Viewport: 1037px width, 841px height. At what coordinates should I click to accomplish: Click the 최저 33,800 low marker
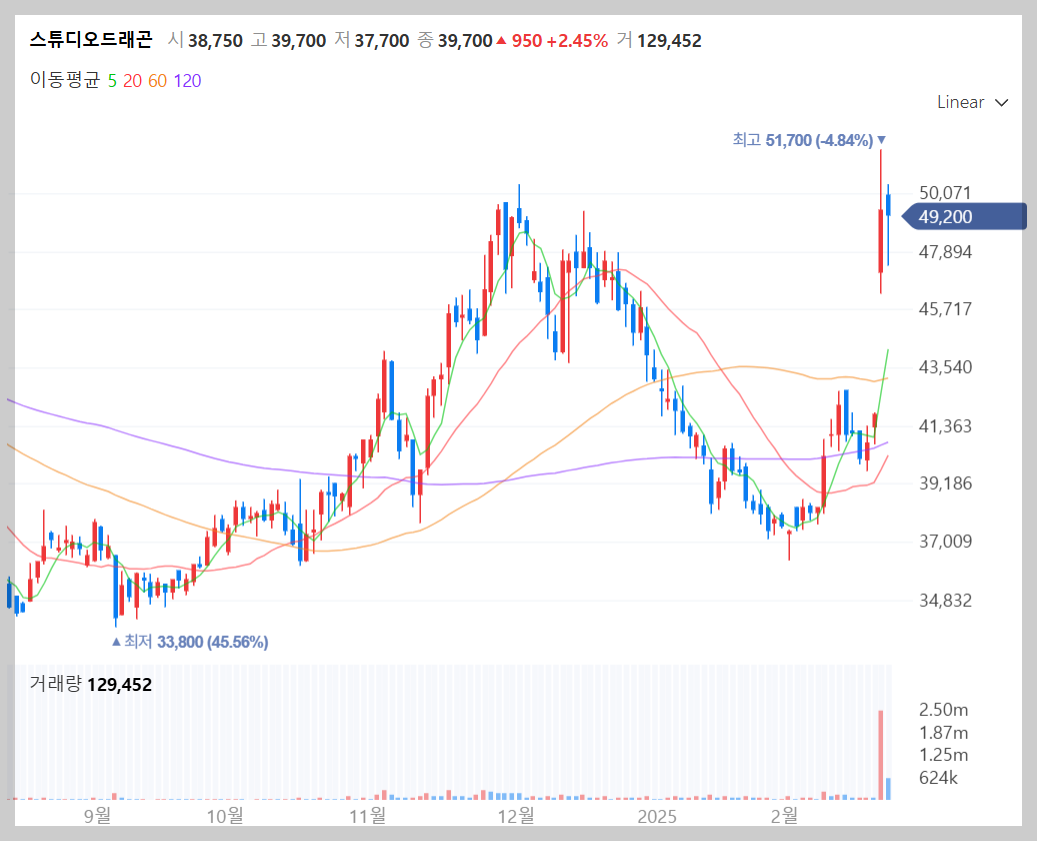tap(190, 642)
